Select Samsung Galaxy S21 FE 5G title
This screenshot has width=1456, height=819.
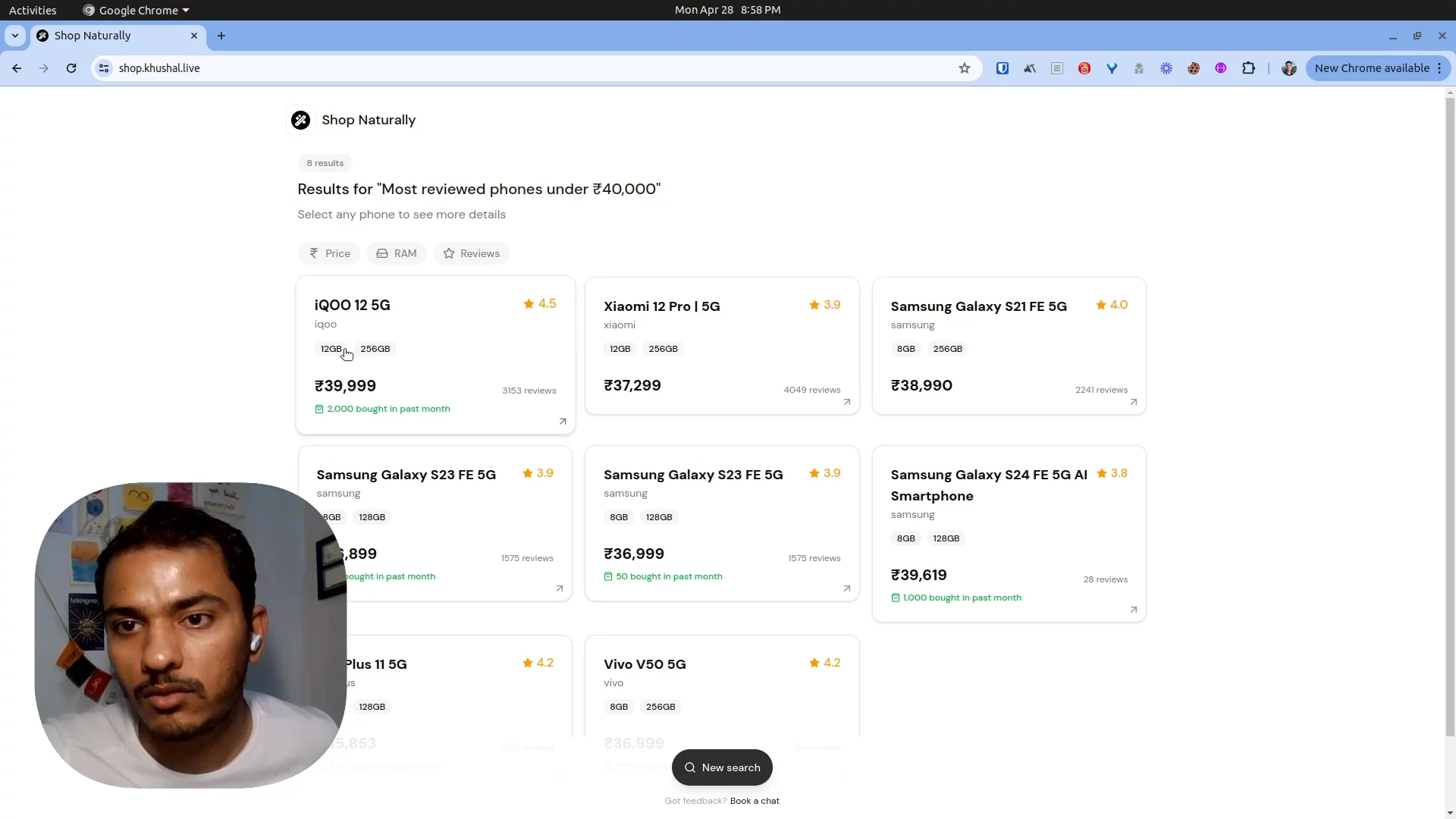point(979,306)
